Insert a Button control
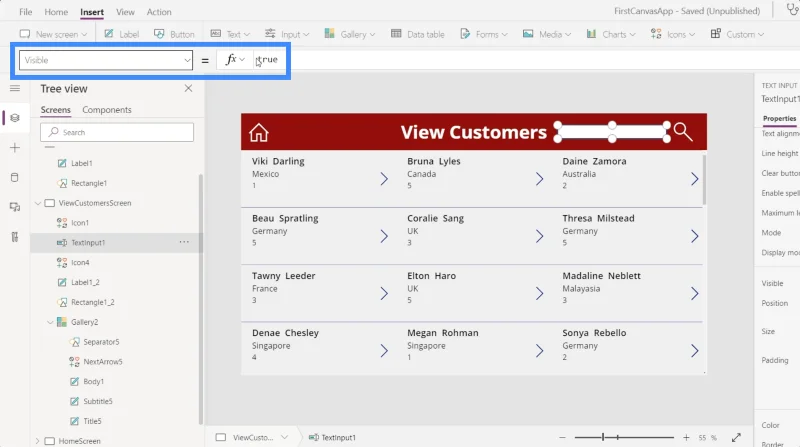The width and height of the screenshot is (800, 447). [x=174, y=34]
